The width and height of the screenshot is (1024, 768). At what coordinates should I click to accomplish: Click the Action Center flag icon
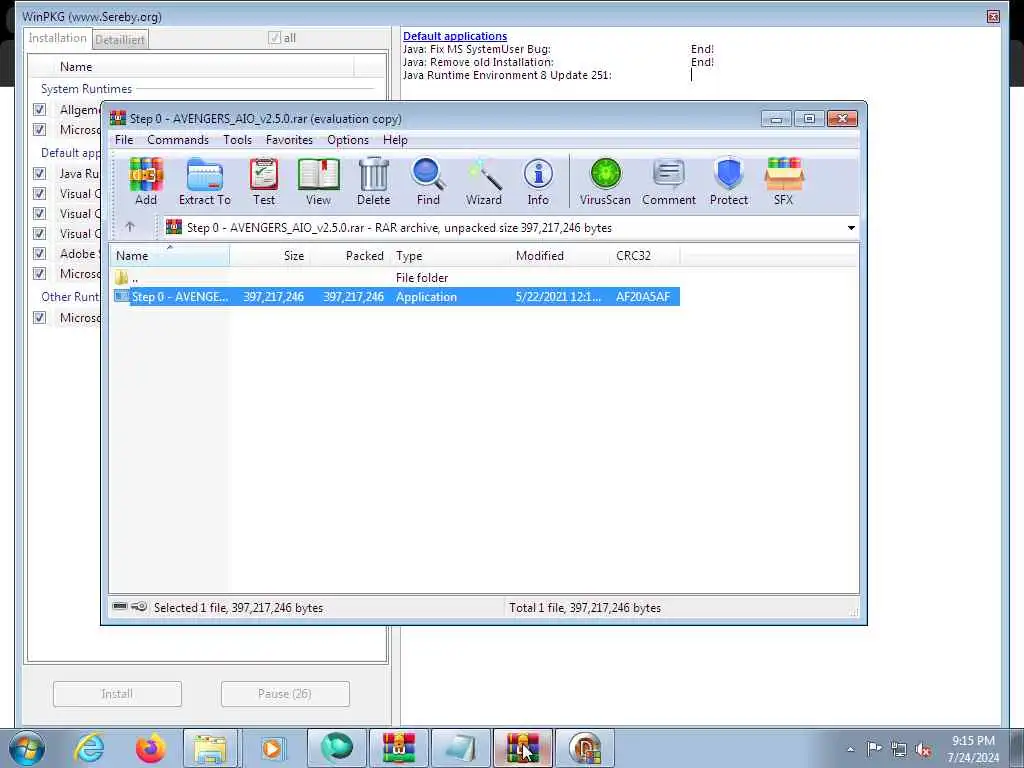coord(874,749)
